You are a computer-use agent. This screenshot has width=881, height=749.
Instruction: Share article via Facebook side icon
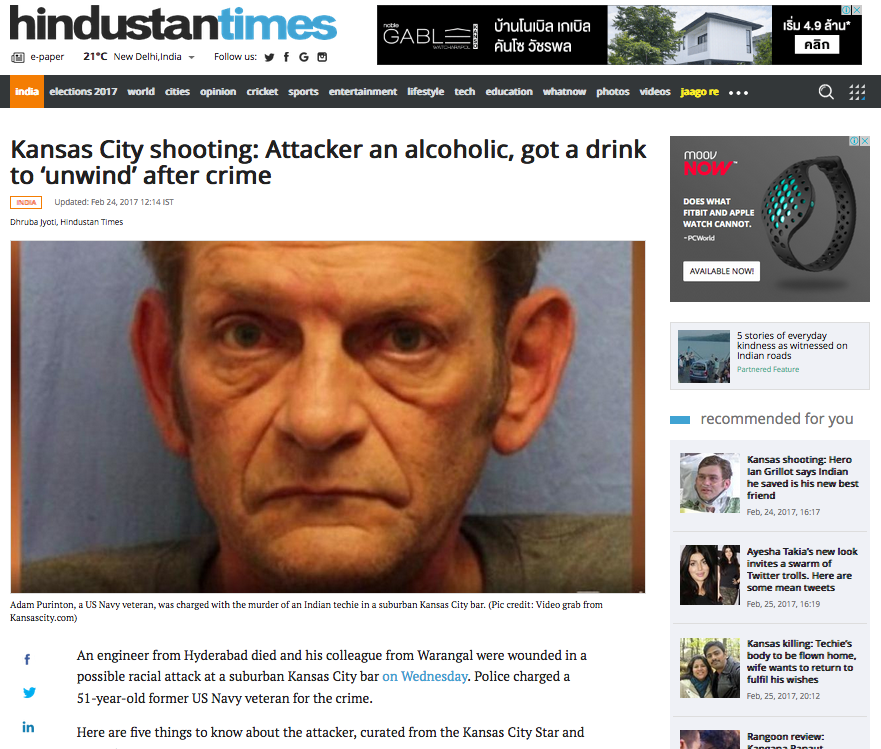pyautogui.click(x=27, y=659)
